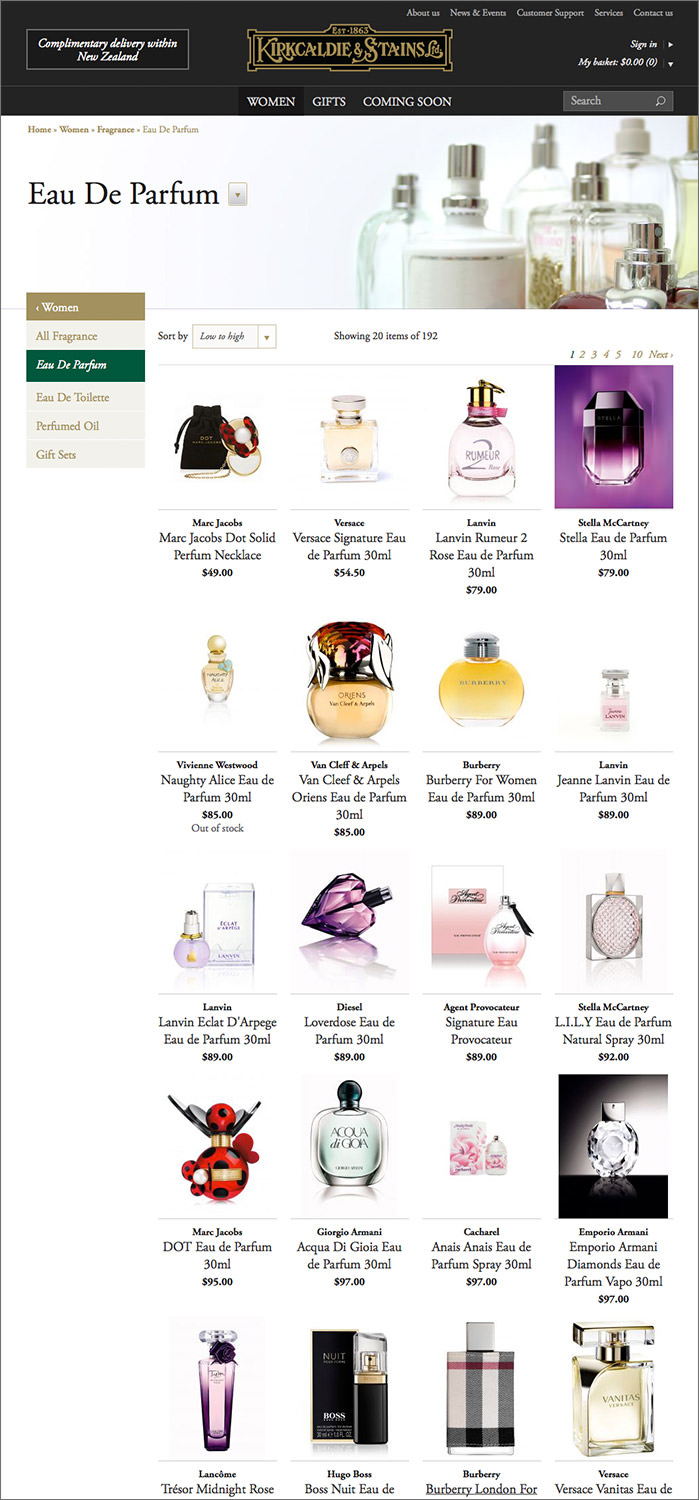Open the Eau De Parfum title dropdown
The height and width of the screenshot is (1500, 699).
click(x=237, y=194)
